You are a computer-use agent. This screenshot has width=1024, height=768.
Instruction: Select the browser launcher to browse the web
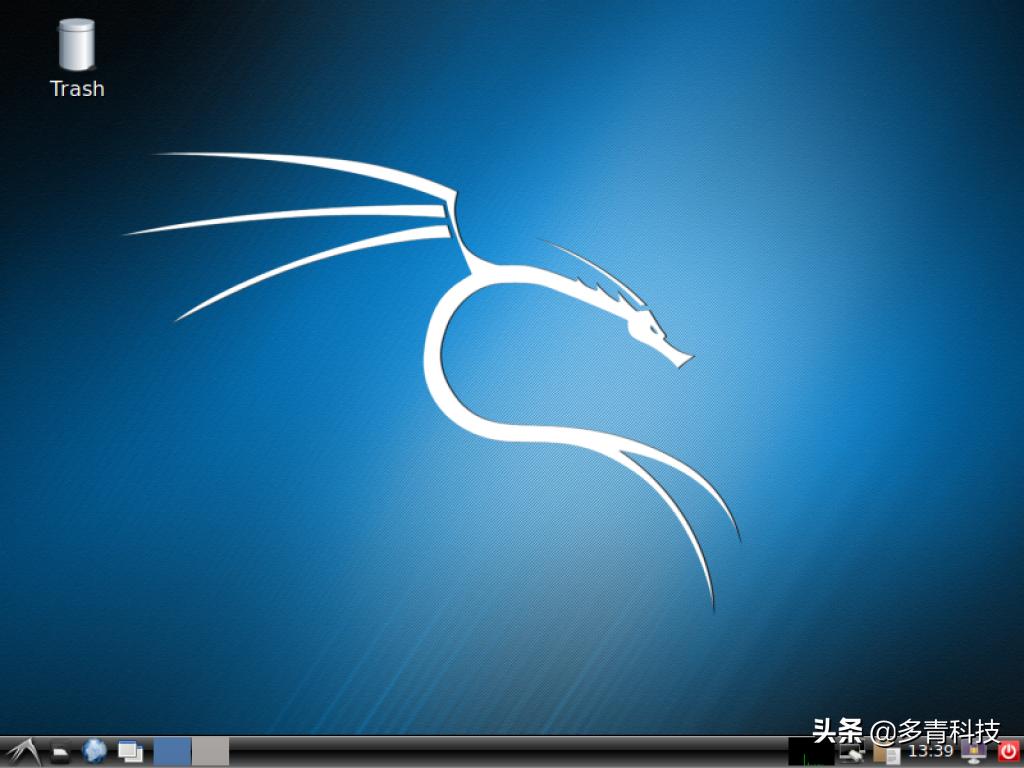(93, 751)
